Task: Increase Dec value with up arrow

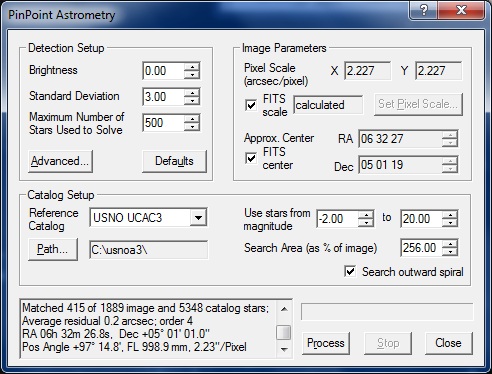Action: tap(450, 161)
